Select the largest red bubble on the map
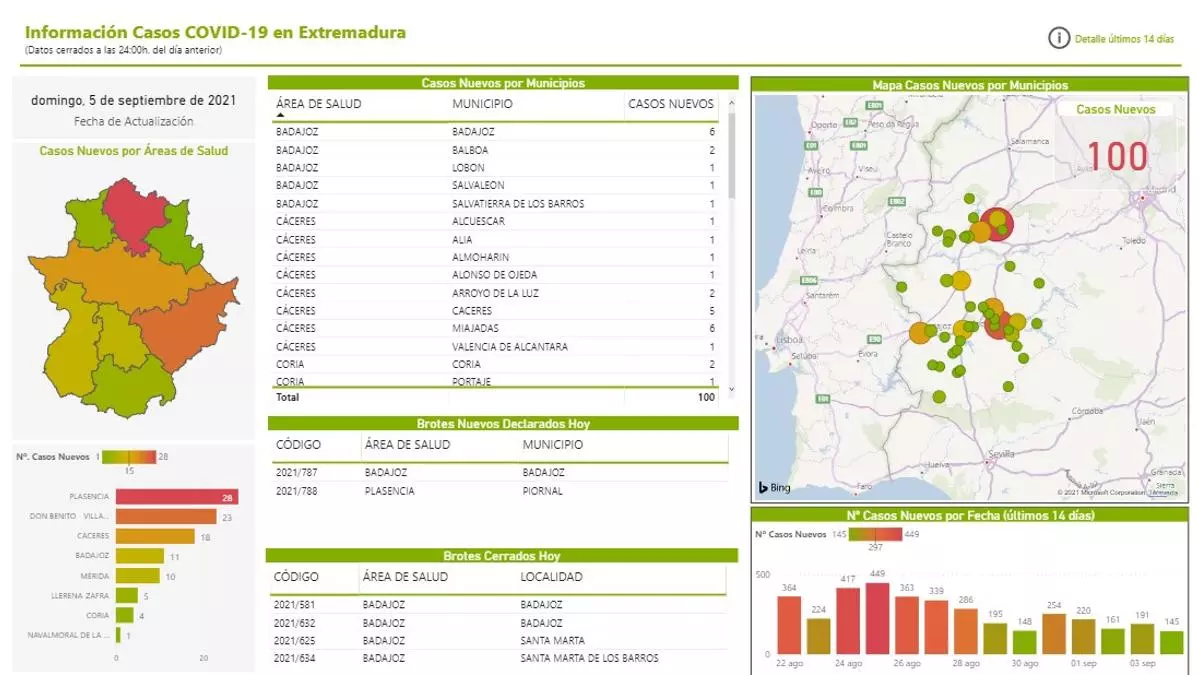This screenshot has width=1200, height=675. click(997, 224)
